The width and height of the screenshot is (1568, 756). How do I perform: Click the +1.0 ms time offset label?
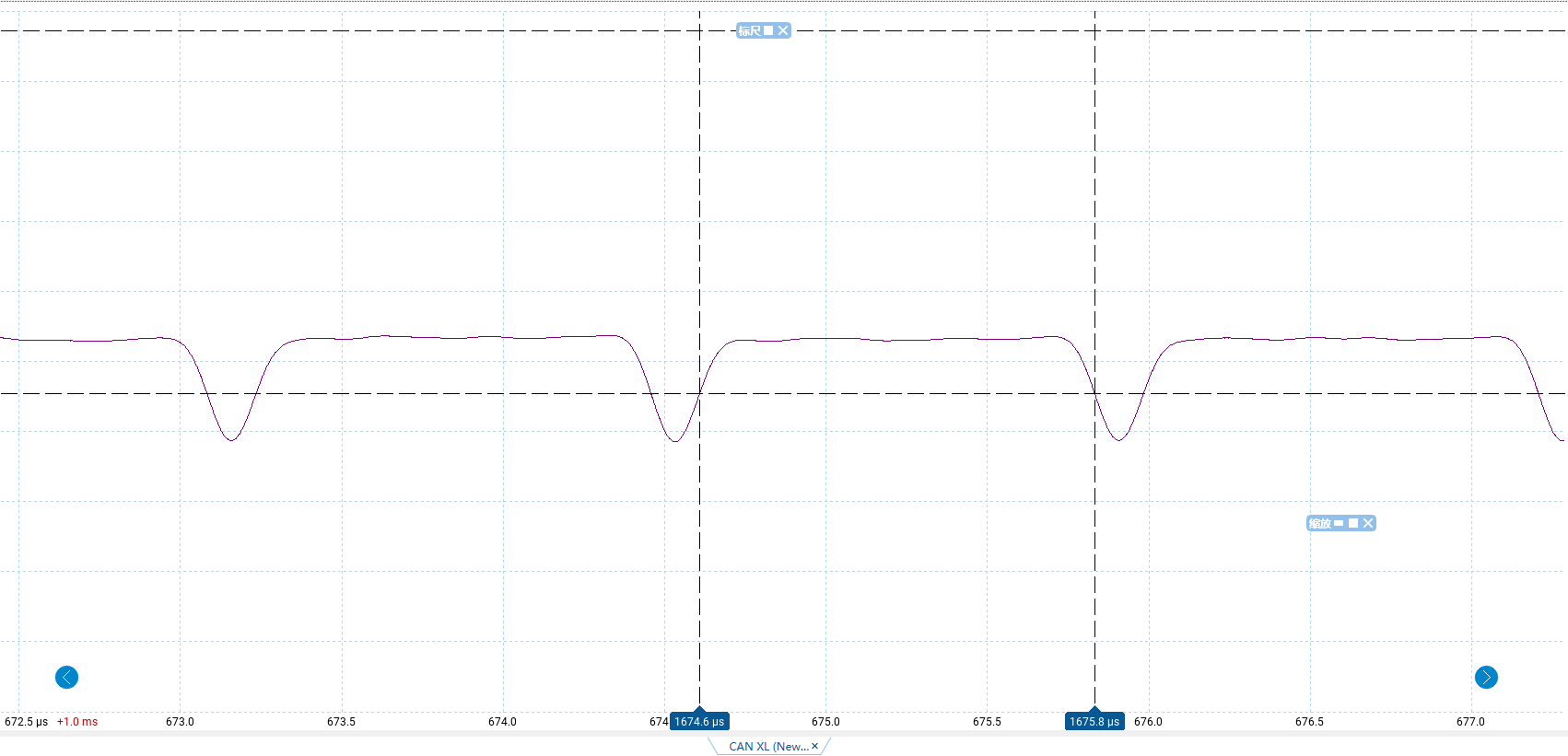point(77,722)
